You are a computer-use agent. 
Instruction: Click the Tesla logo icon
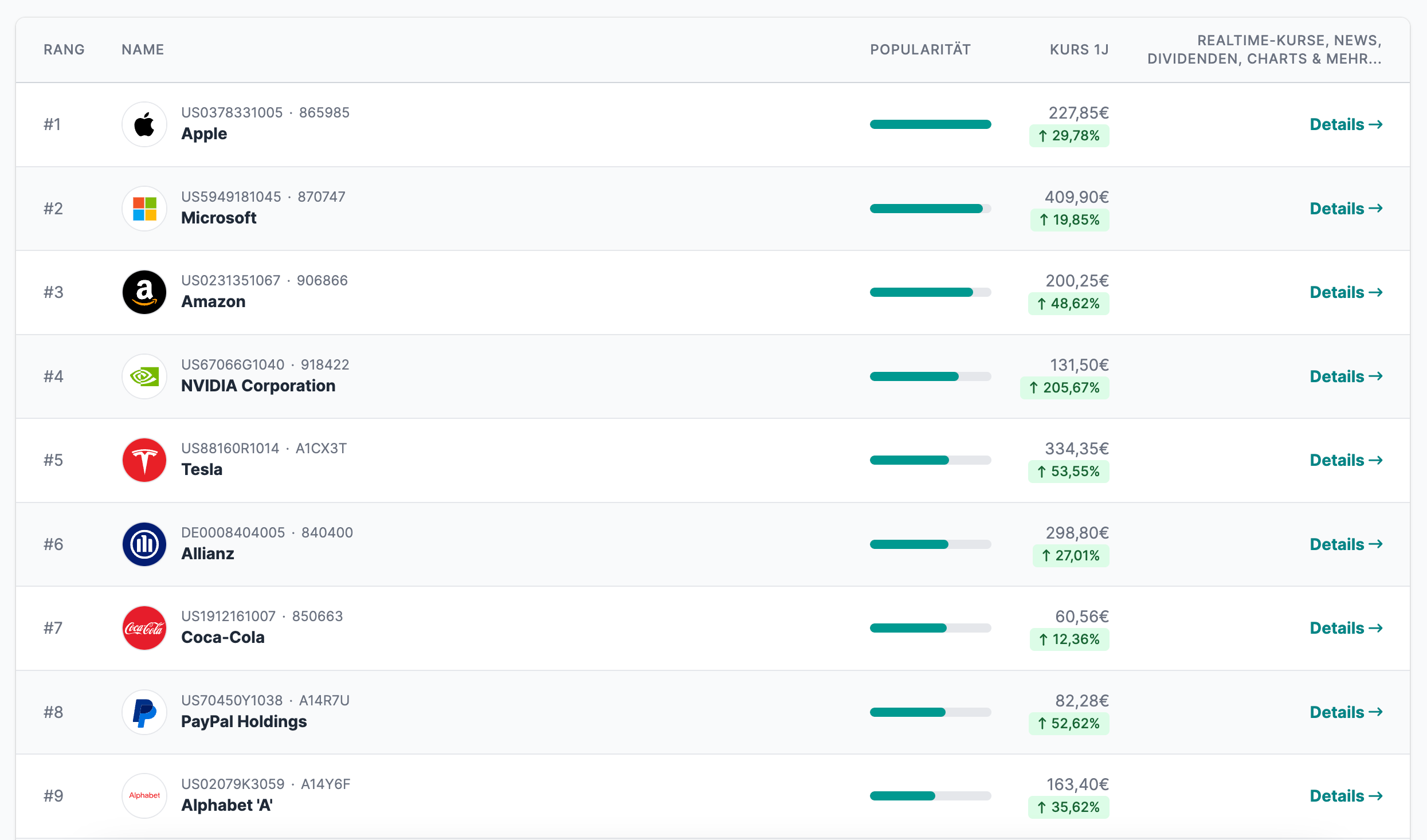click(144, 460)
